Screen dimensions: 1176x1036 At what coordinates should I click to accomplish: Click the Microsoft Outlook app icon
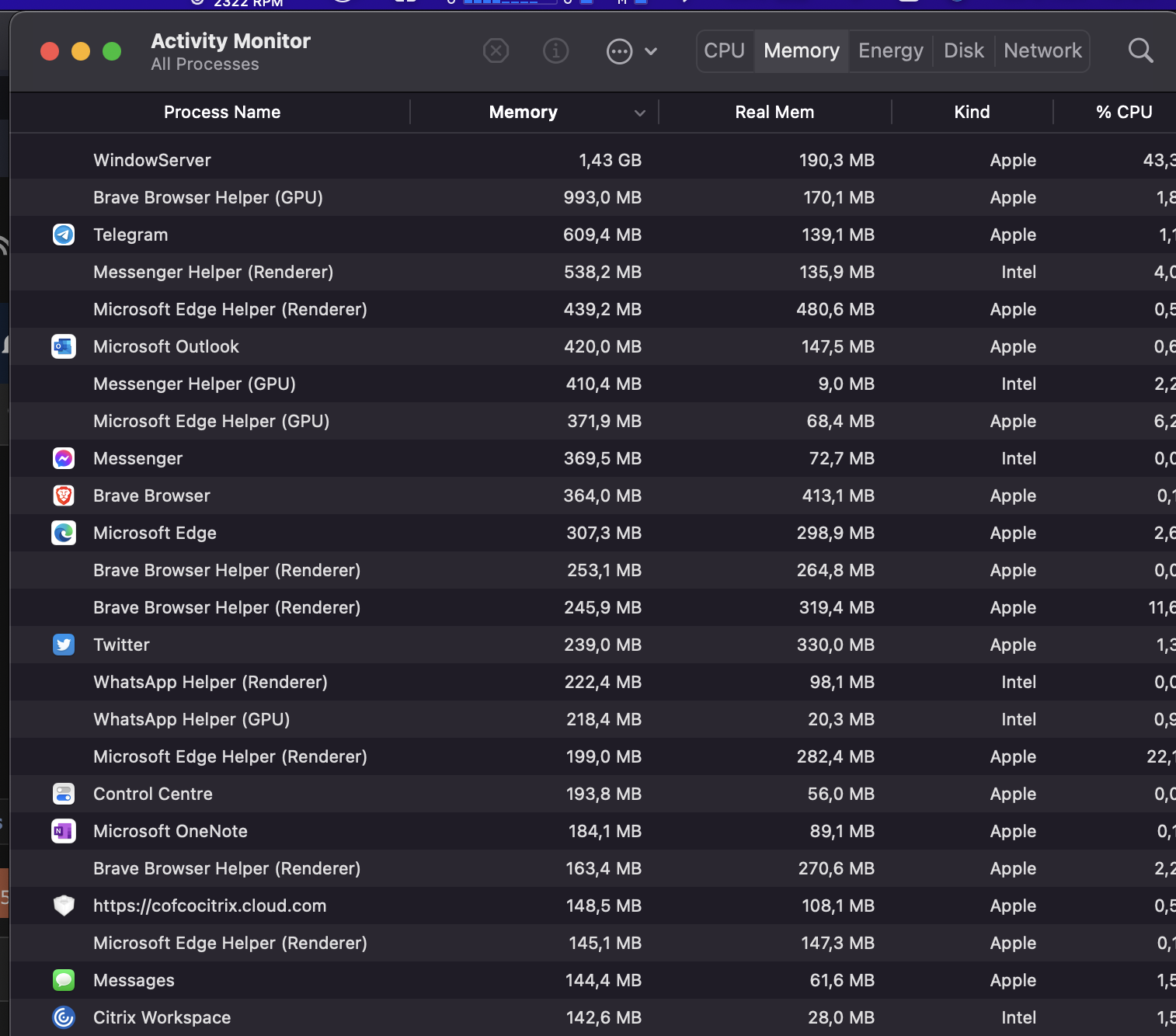pyautogui.click(x=64, y=346)
